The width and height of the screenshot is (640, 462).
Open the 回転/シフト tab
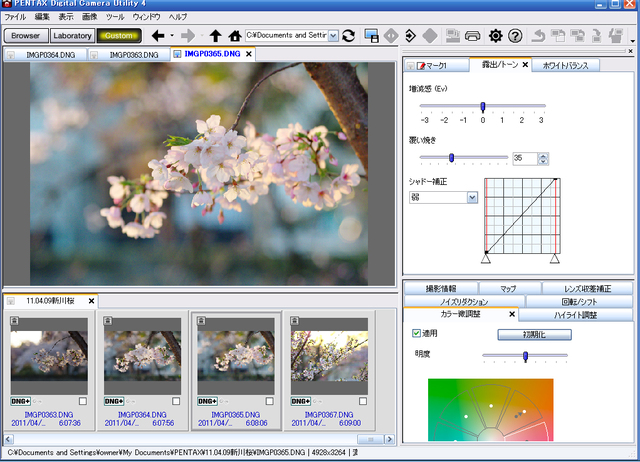[579, 302]
